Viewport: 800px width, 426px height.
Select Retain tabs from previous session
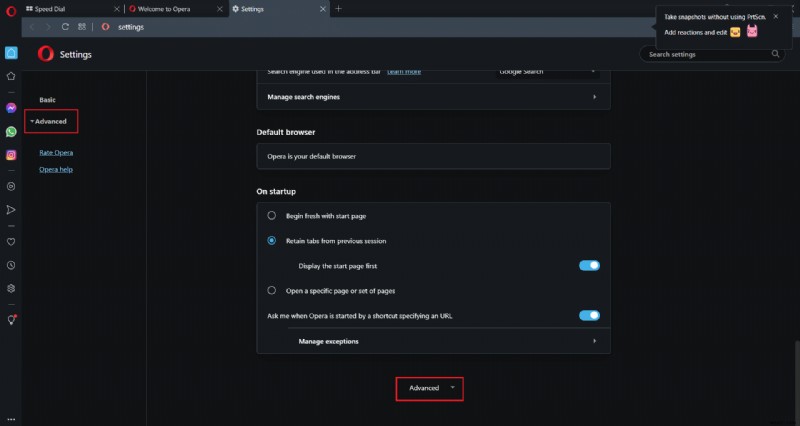tap(271, 241)
